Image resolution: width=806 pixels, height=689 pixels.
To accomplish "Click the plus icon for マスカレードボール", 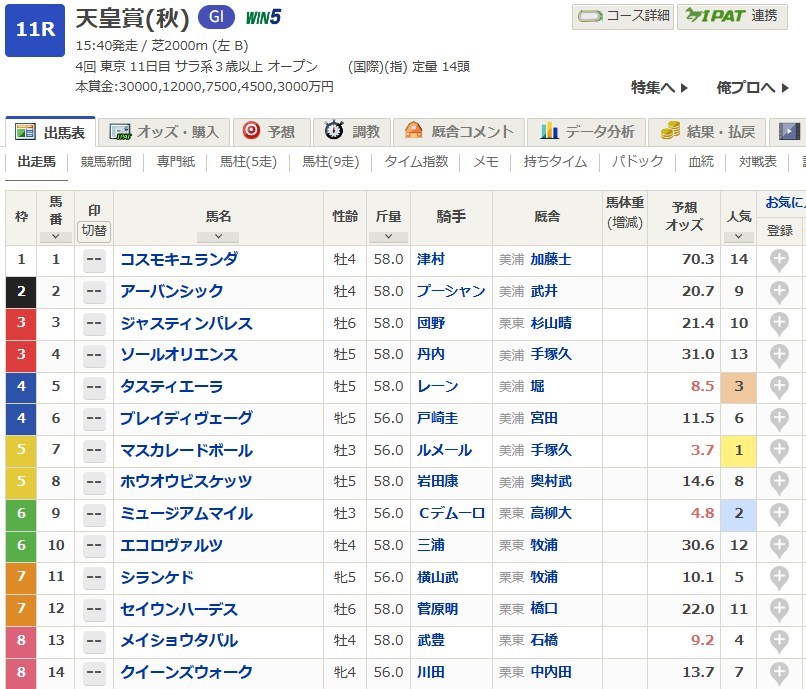I will tap(779, 451).
